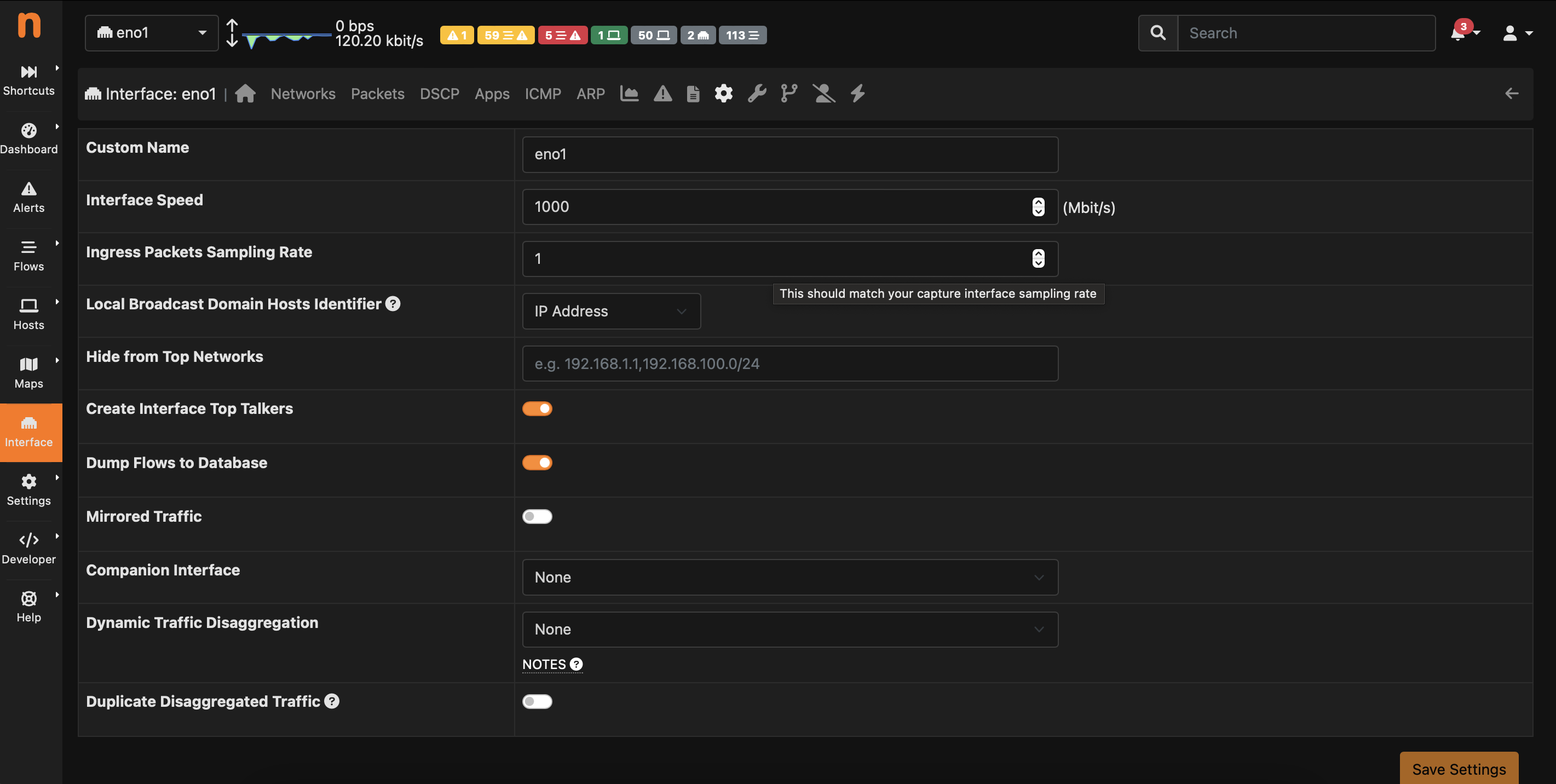Click the search magnifier icon

coord(1157,33)
